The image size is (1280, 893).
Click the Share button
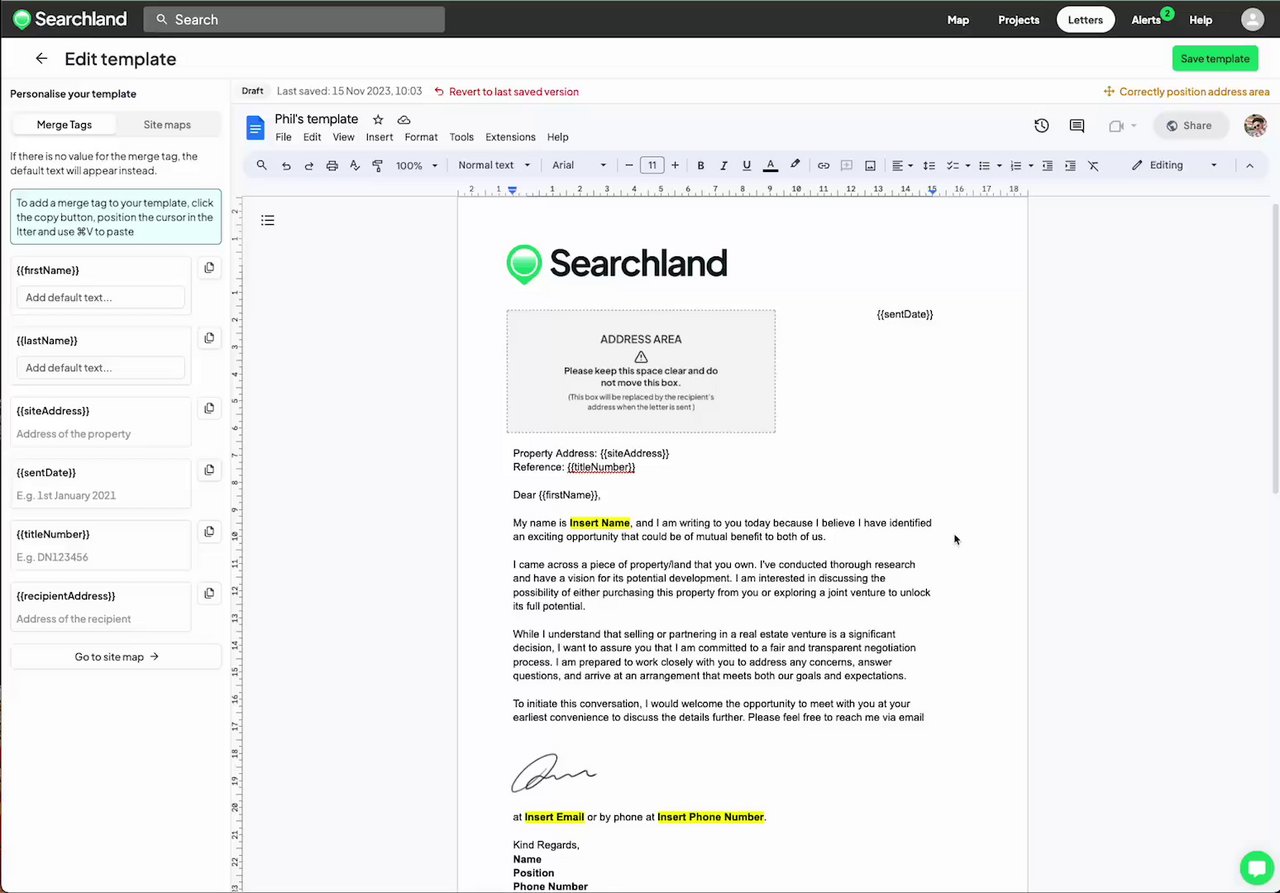point(1190,125)
